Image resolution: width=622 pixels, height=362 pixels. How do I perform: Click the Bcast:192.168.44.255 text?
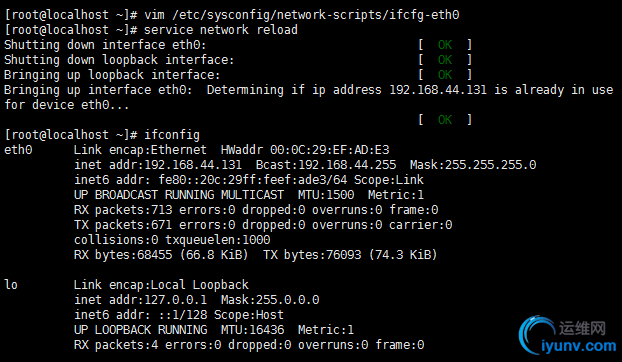[326, 165]
